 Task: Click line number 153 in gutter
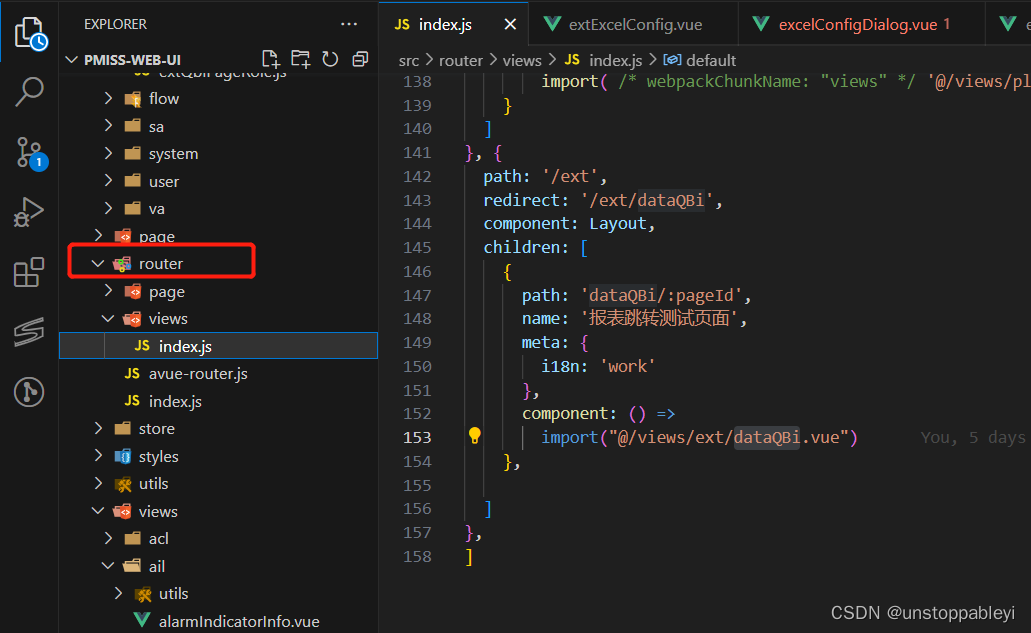pos(417,438)
